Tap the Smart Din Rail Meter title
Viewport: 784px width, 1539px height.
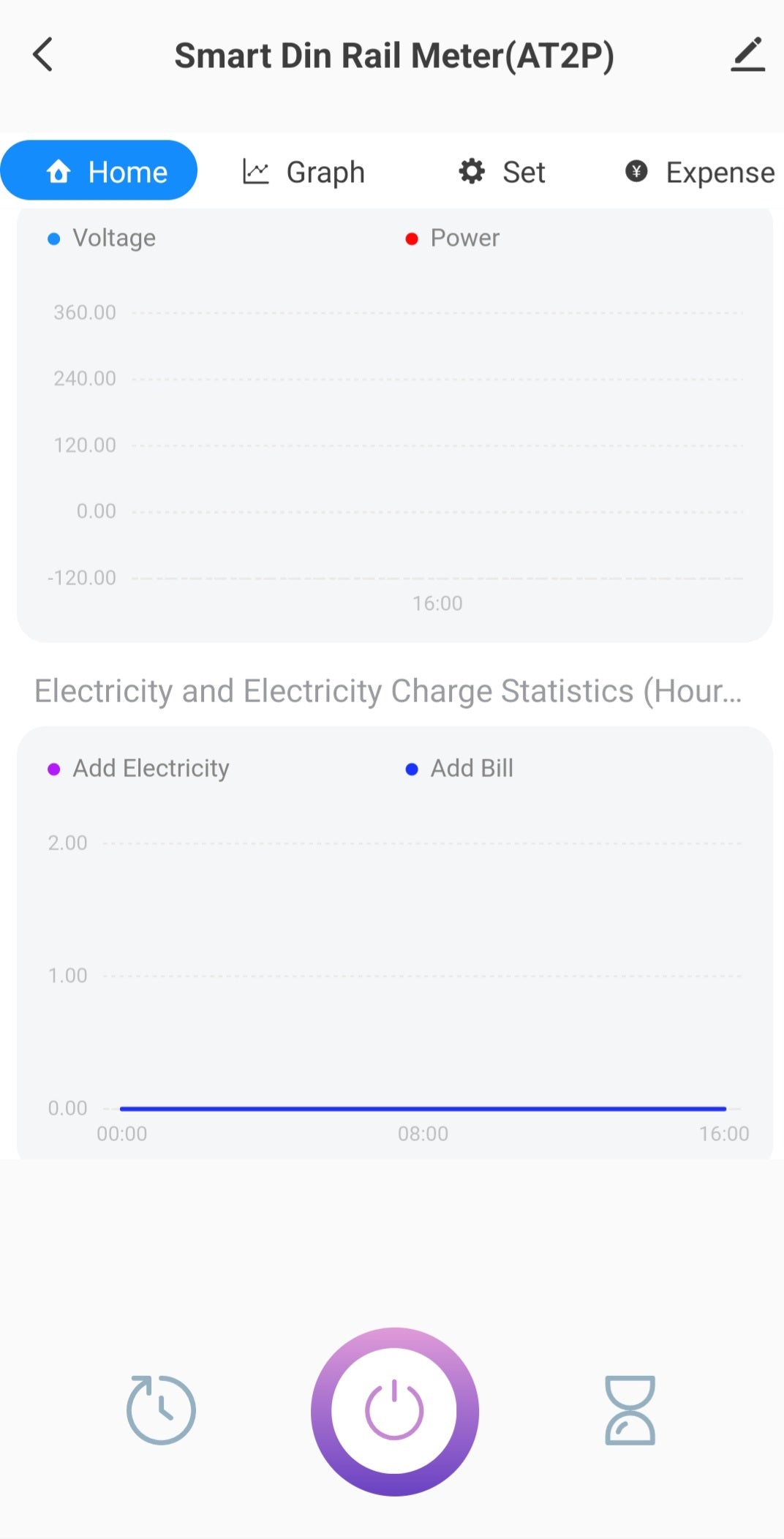click(x=394, y=56)
